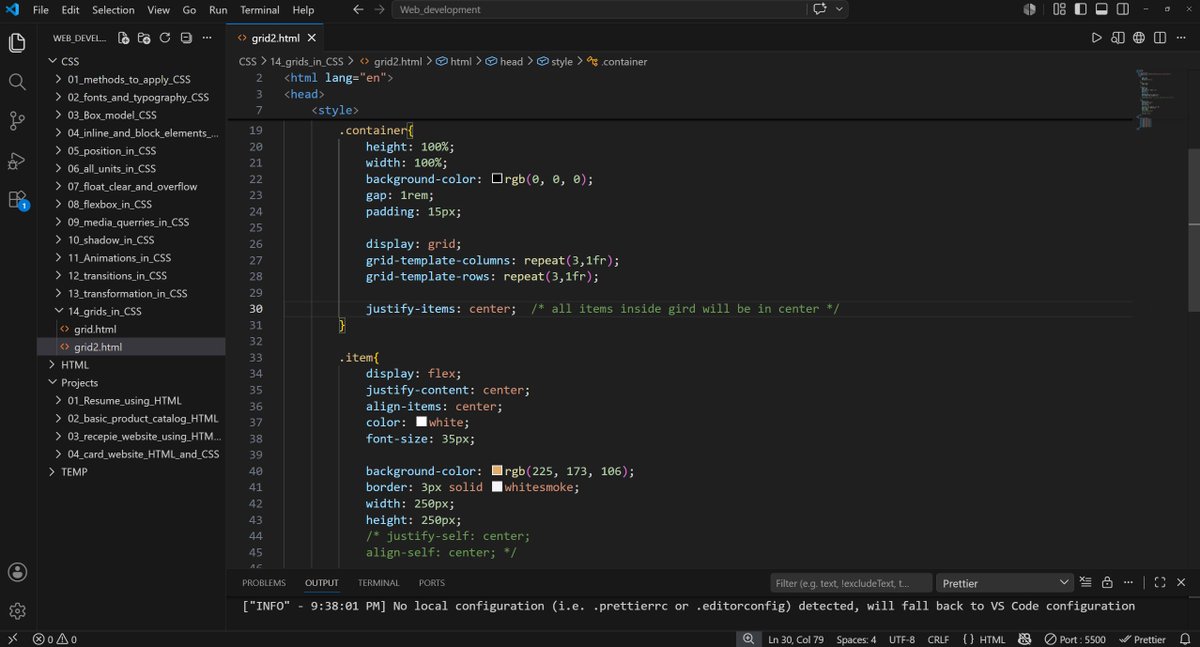Open the Accounts menu icon

(17, 572)
